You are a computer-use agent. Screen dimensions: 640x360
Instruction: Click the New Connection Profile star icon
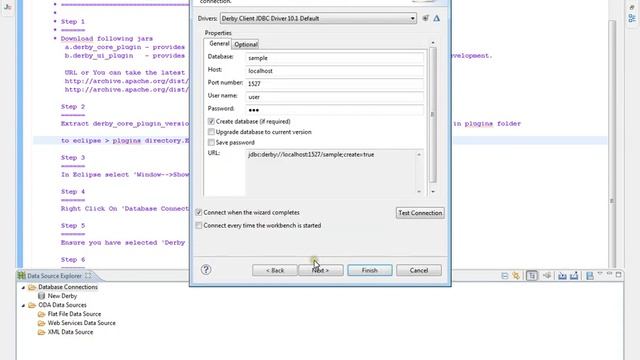[x=516, y=276]
